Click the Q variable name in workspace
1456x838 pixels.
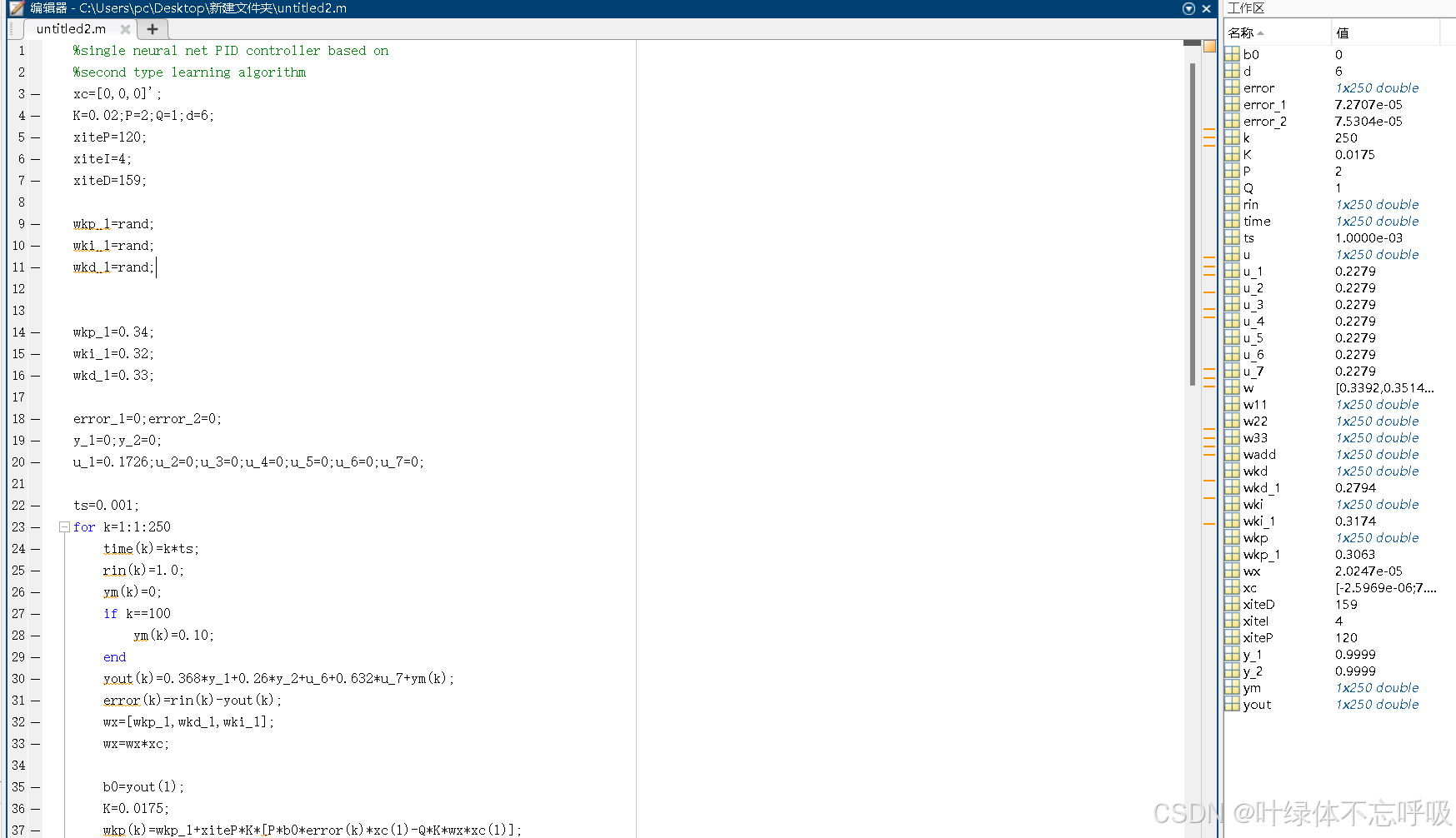[1248, 187]
